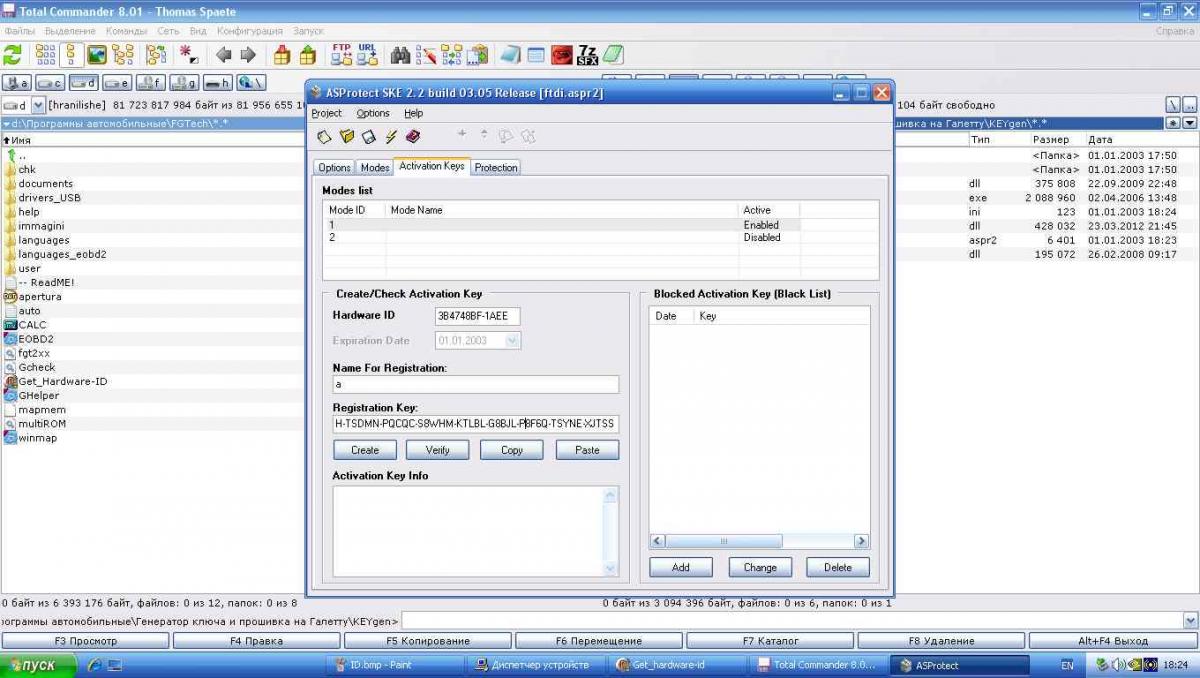Click ASProtect Open Project folder icon
1200x678 pixels.
click(347, 136)
